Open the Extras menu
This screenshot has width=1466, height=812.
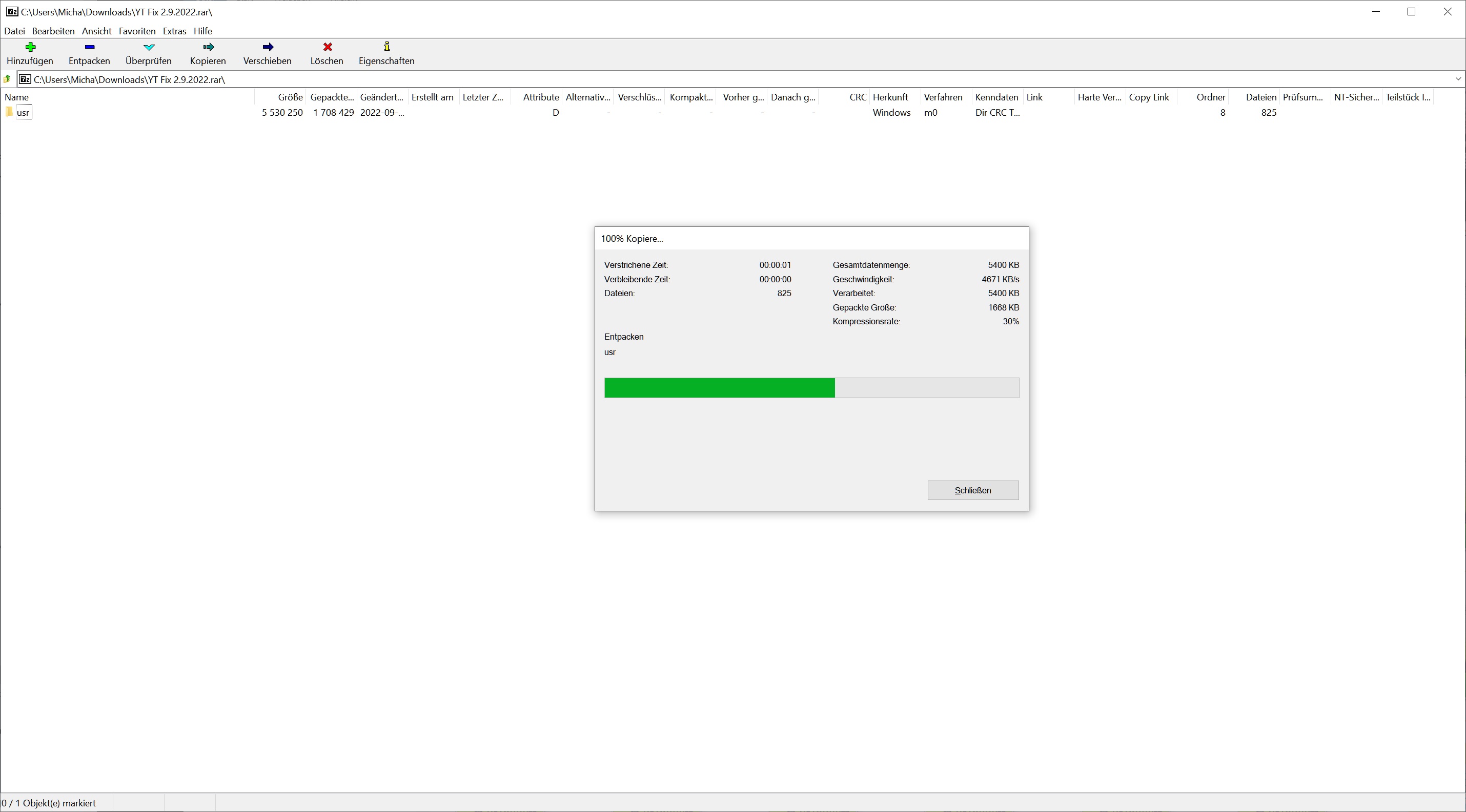[174, 31]
